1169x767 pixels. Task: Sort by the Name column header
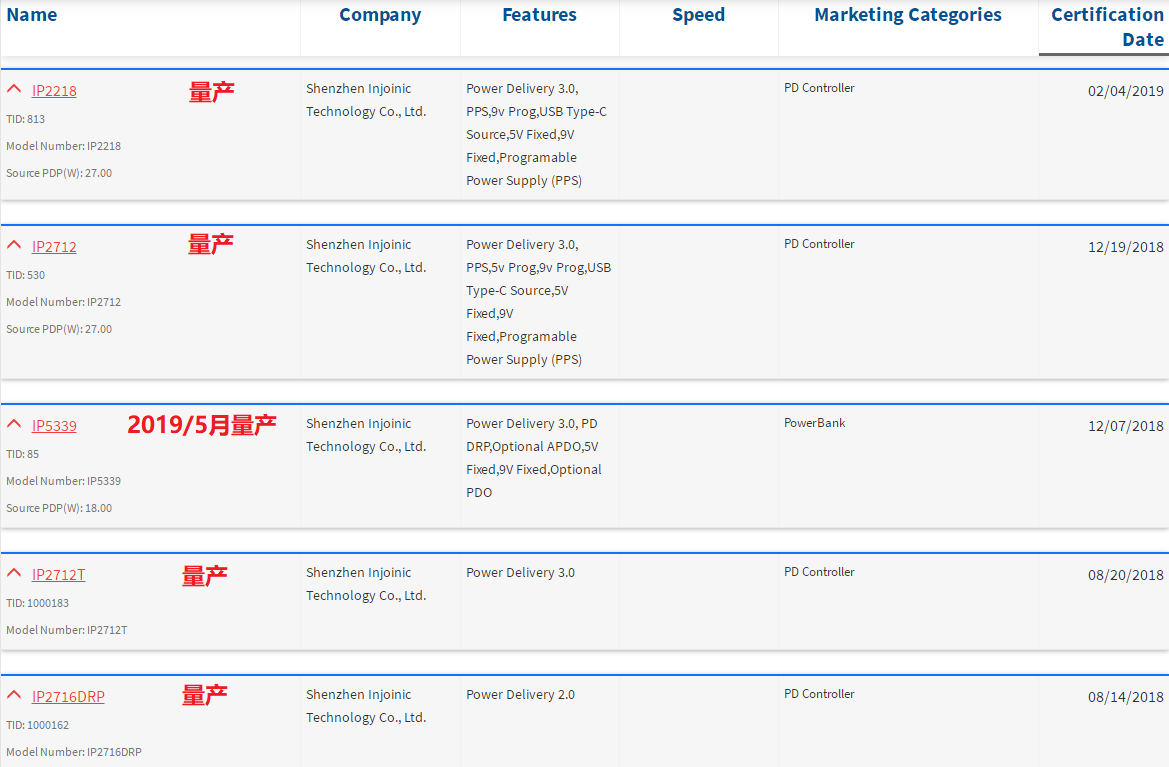coord(32,15)
